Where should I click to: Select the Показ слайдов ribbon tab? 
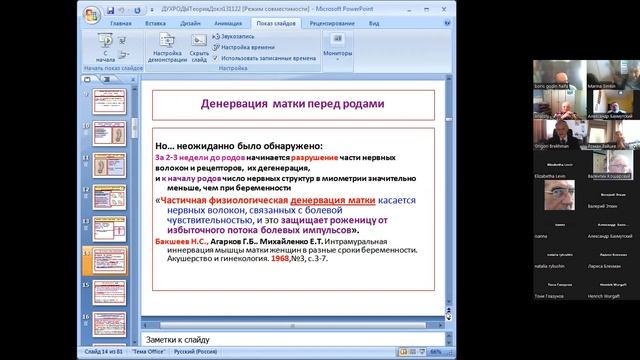click(276, 23)
